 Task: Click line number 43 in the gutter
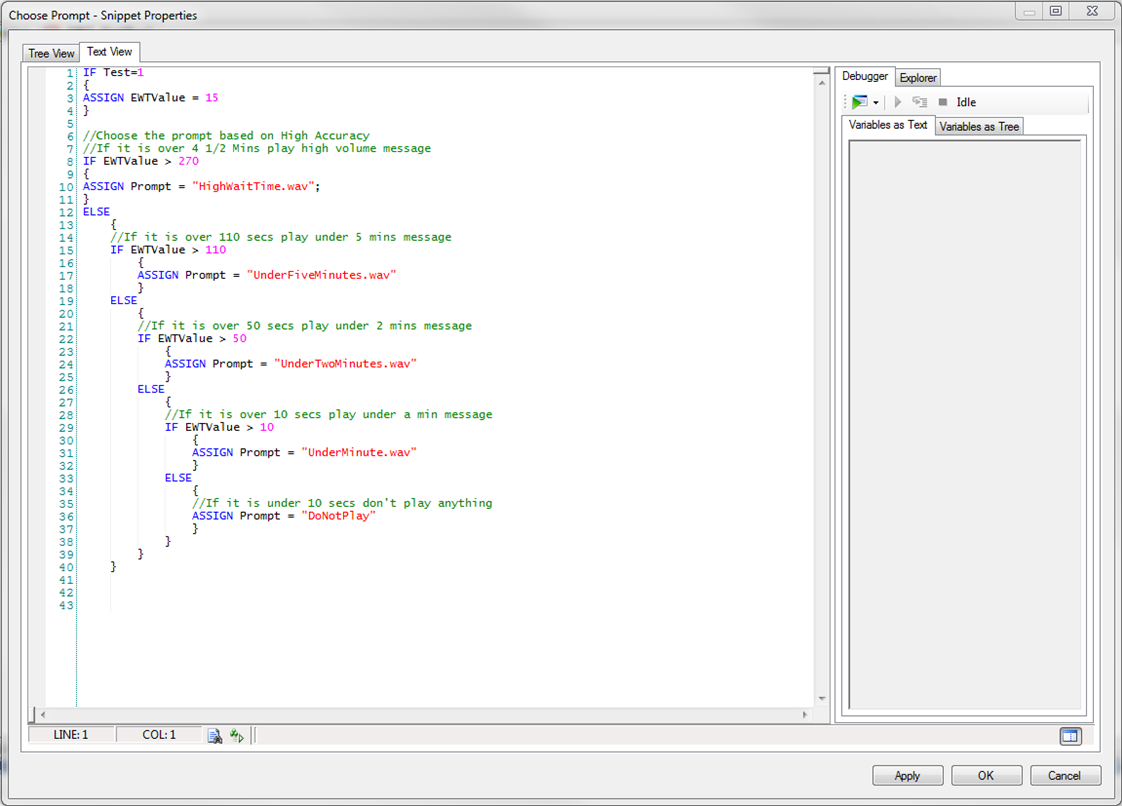click(x=66, y=606)
